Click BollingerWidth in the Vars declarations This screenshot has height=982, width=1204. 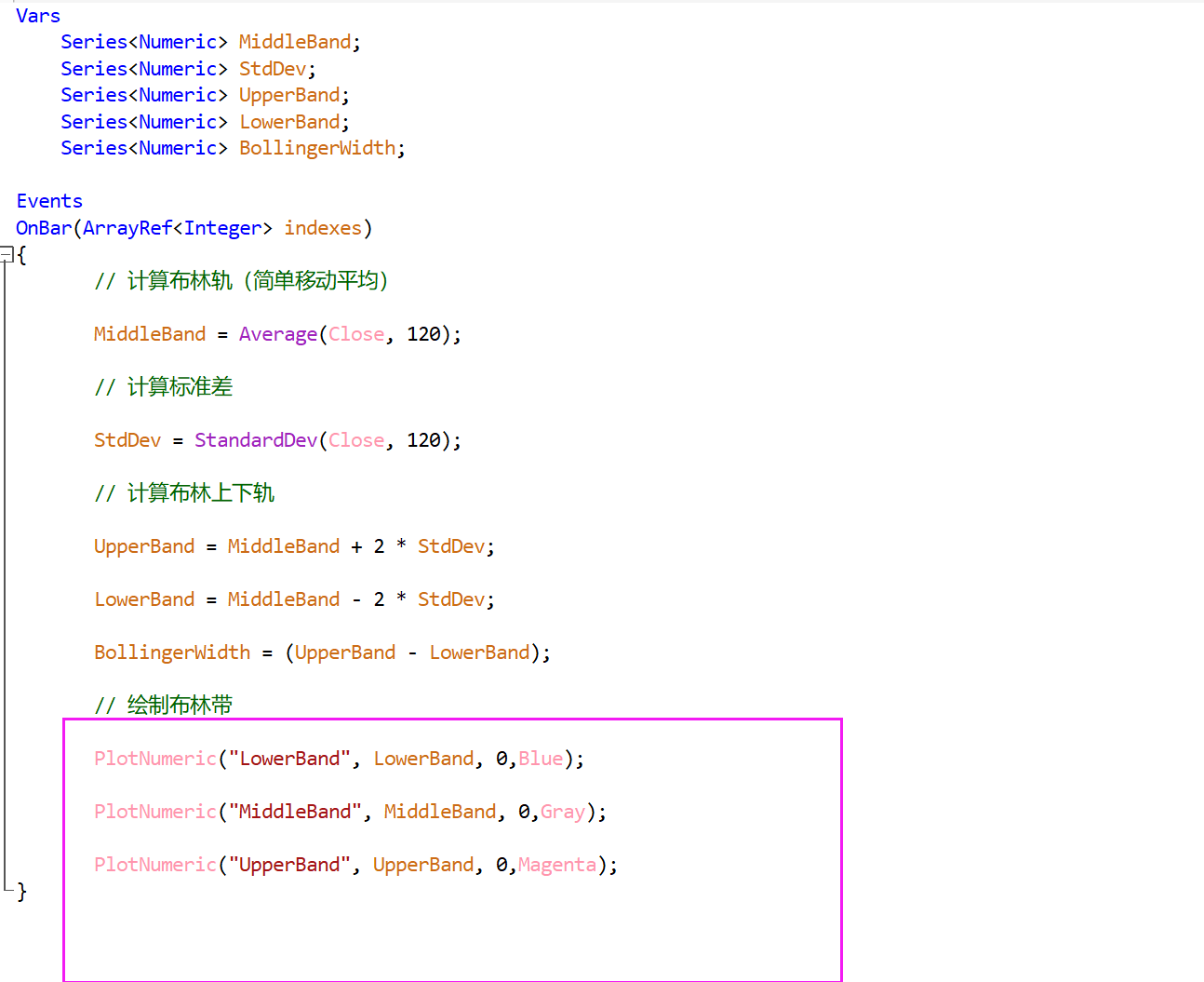pyautogui.click(x=317, y=148)
